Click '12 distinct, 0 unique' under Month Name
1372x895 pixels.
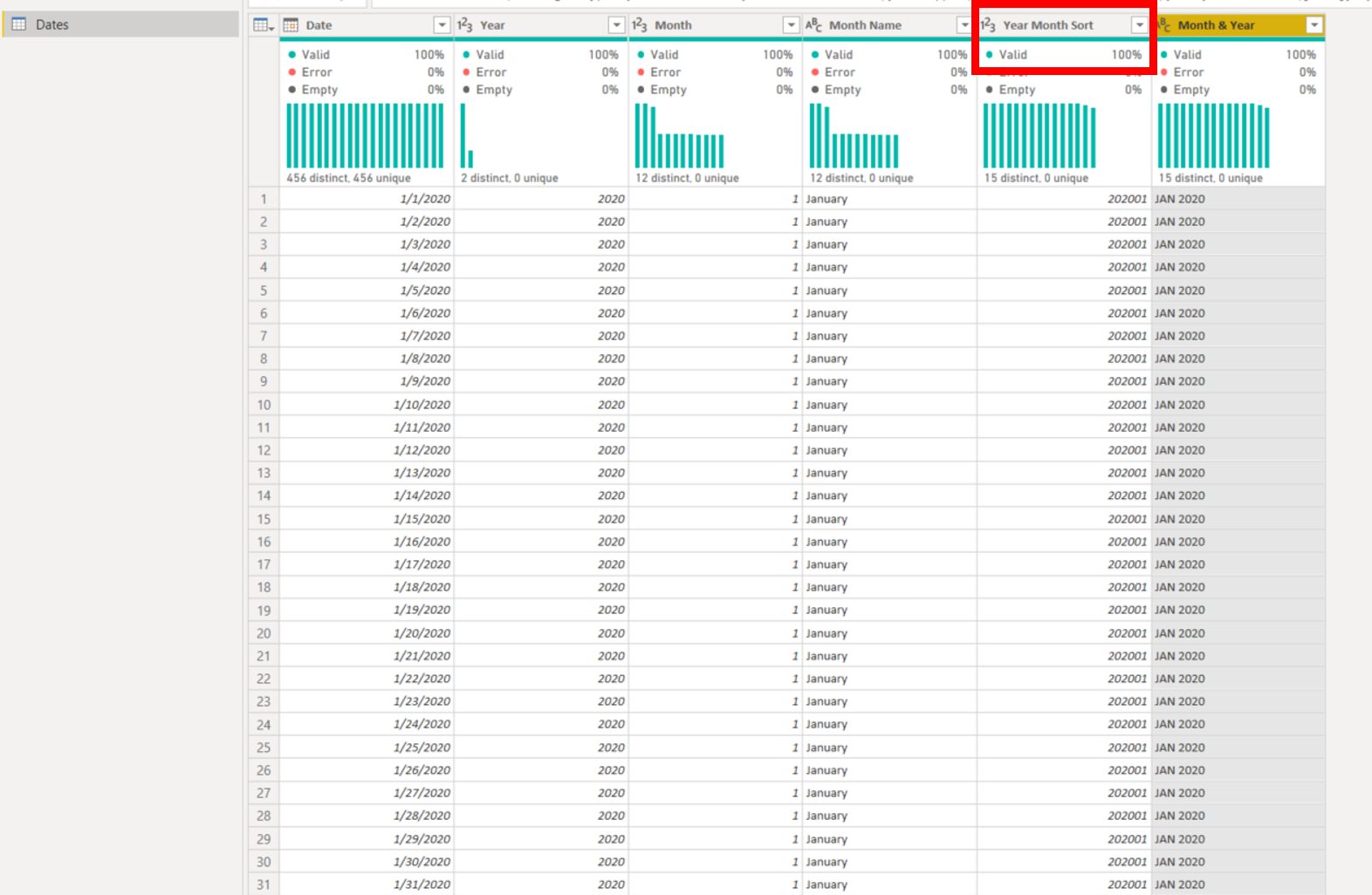point(861,178)
